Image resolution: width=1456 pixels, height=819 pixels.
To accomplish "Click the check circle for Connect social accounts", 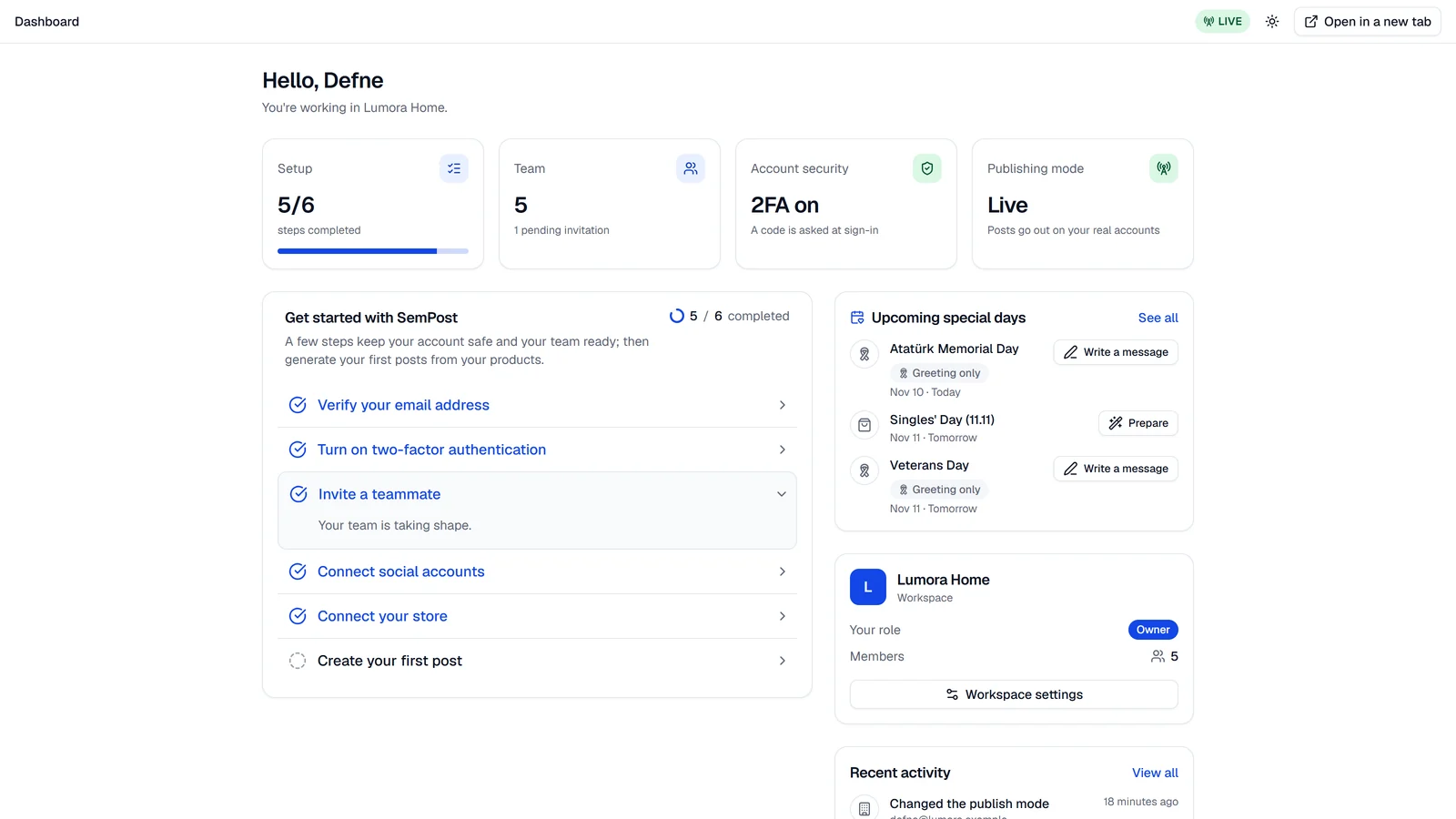I will click(298, 571).
